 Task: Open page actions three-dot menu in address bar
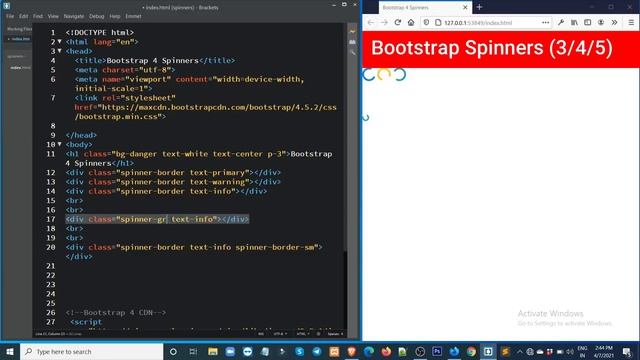[x=545, y=23]
